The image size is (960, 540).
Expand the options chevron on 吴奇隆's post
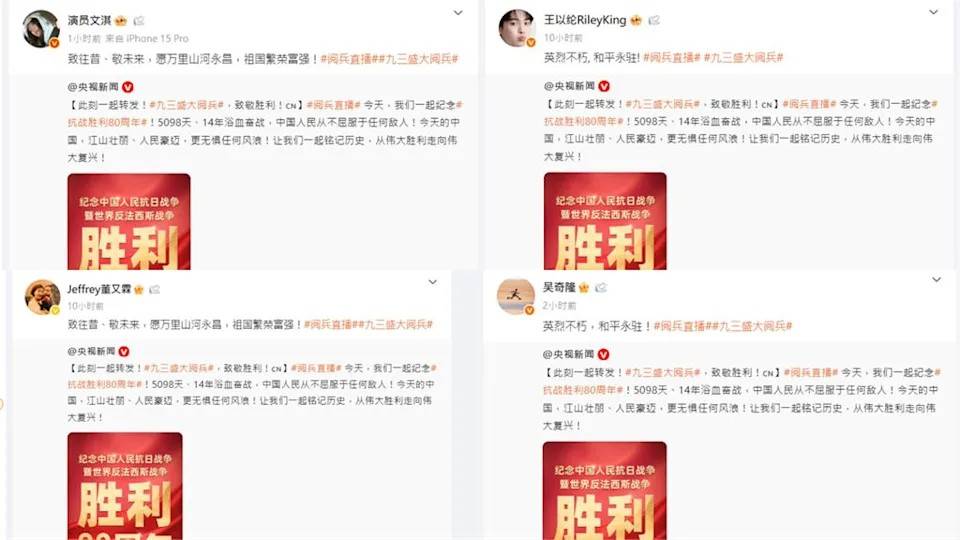click(x=936, y=280)
